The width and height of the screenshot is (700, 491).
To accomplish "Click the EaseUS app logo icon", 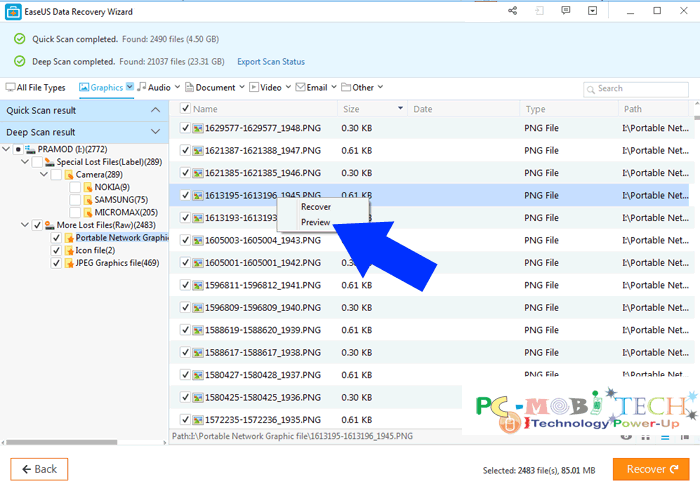I will pyautogui.click(x=12, y=12).
